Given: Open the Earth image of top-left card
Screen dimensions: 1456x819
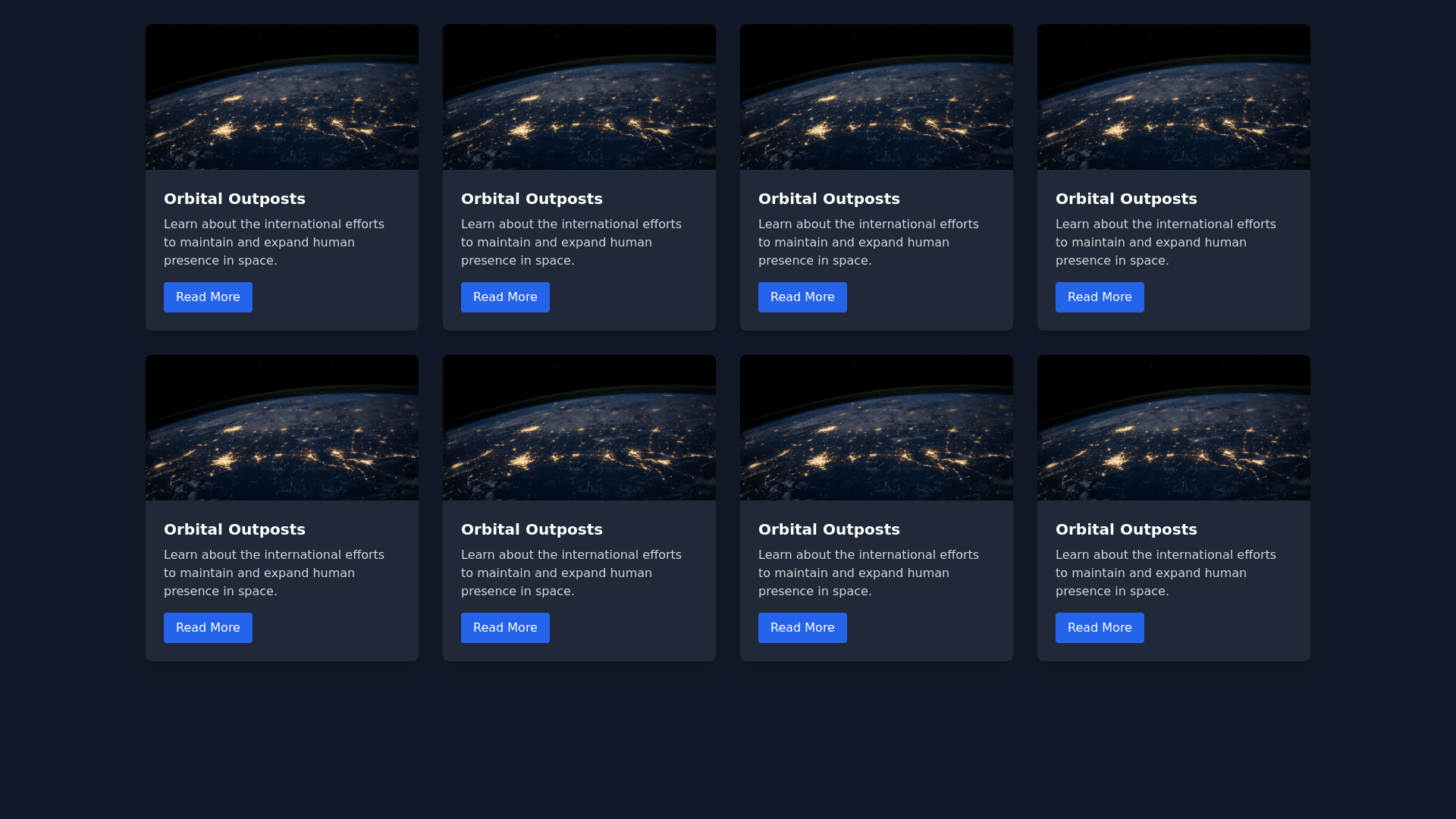Looking at the screenshot, I should (x=282, y=97).
